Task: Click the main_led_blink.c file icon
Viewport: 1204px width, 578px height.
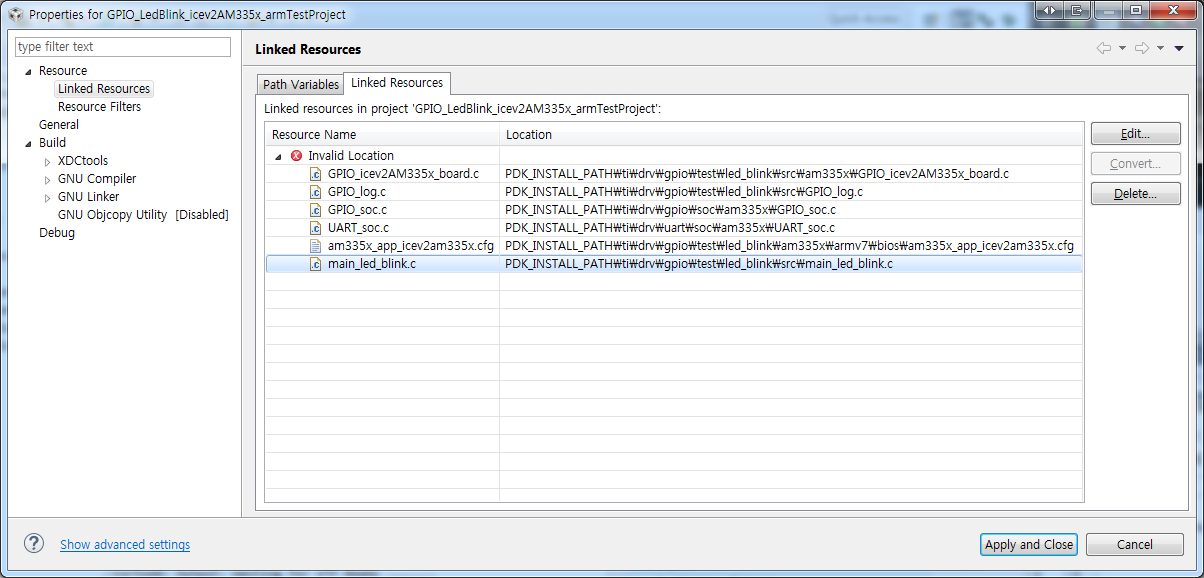Action: (x=316, y=264)
